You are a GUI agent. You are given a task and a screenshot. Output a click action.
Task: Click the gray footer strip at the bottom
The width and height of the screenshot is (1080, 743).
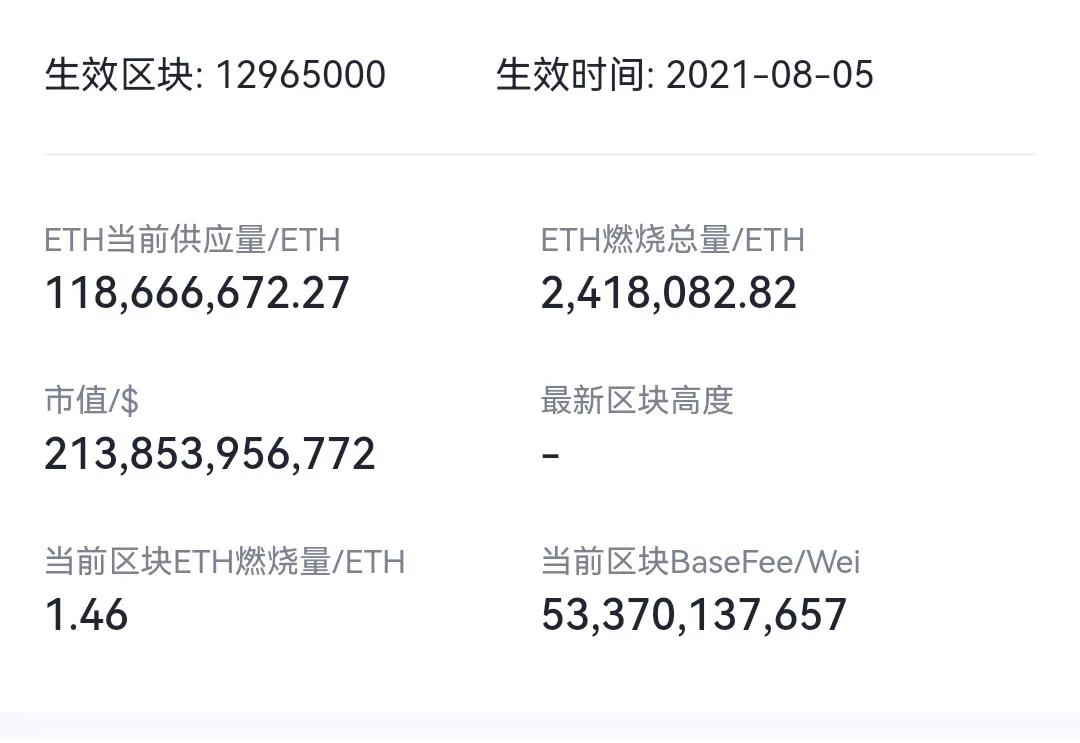540,727
